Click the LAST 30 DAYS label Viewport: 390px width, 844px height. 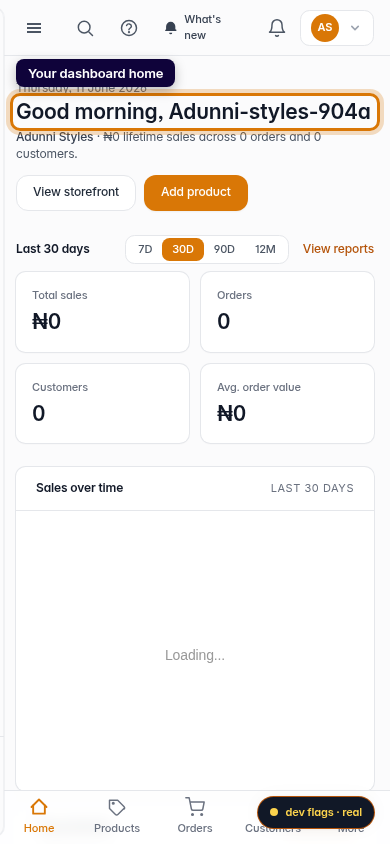point(313,488)
